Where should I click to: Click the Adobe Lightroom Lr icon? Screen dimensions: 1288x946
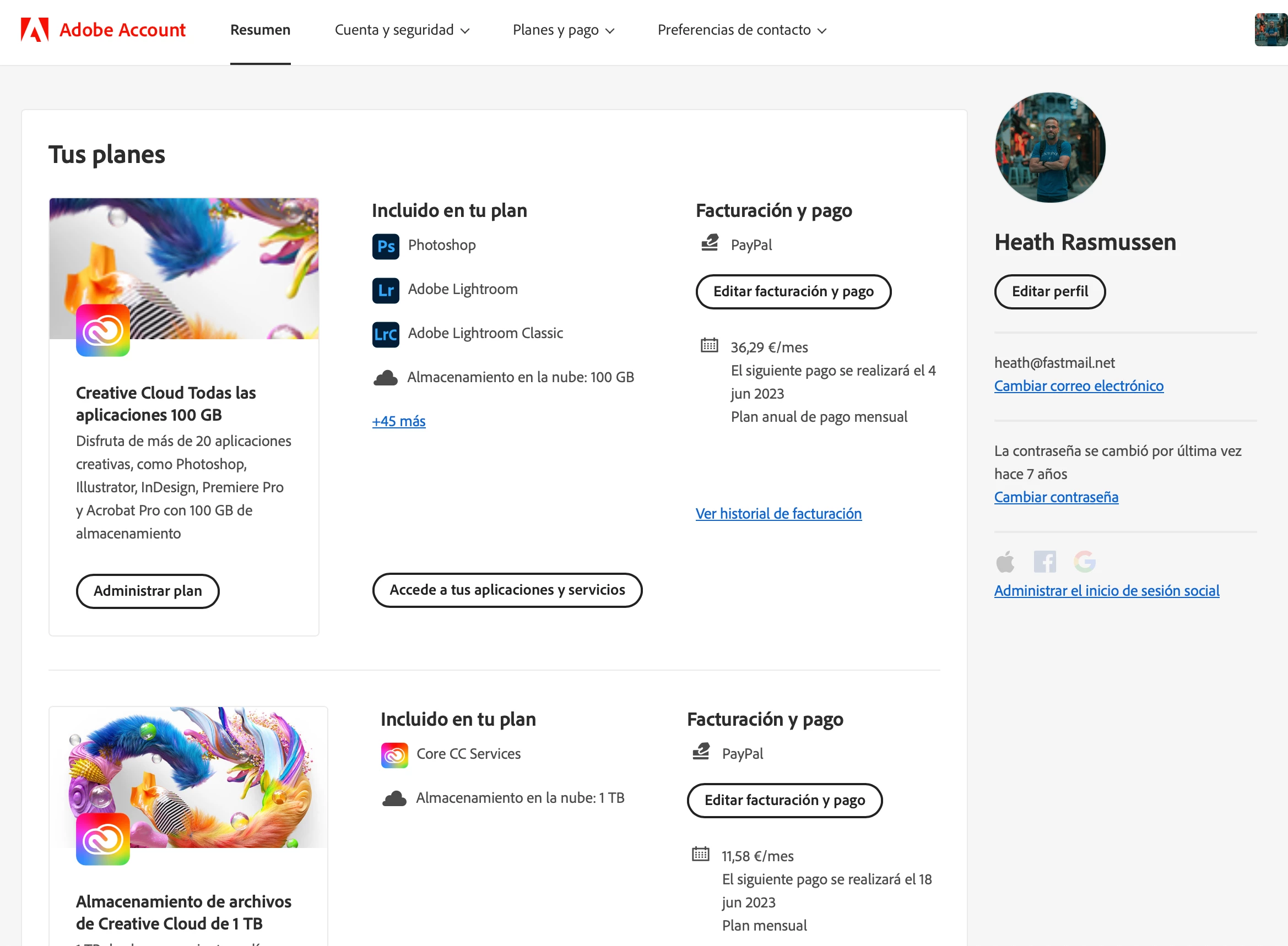click(x=386, y=290)
